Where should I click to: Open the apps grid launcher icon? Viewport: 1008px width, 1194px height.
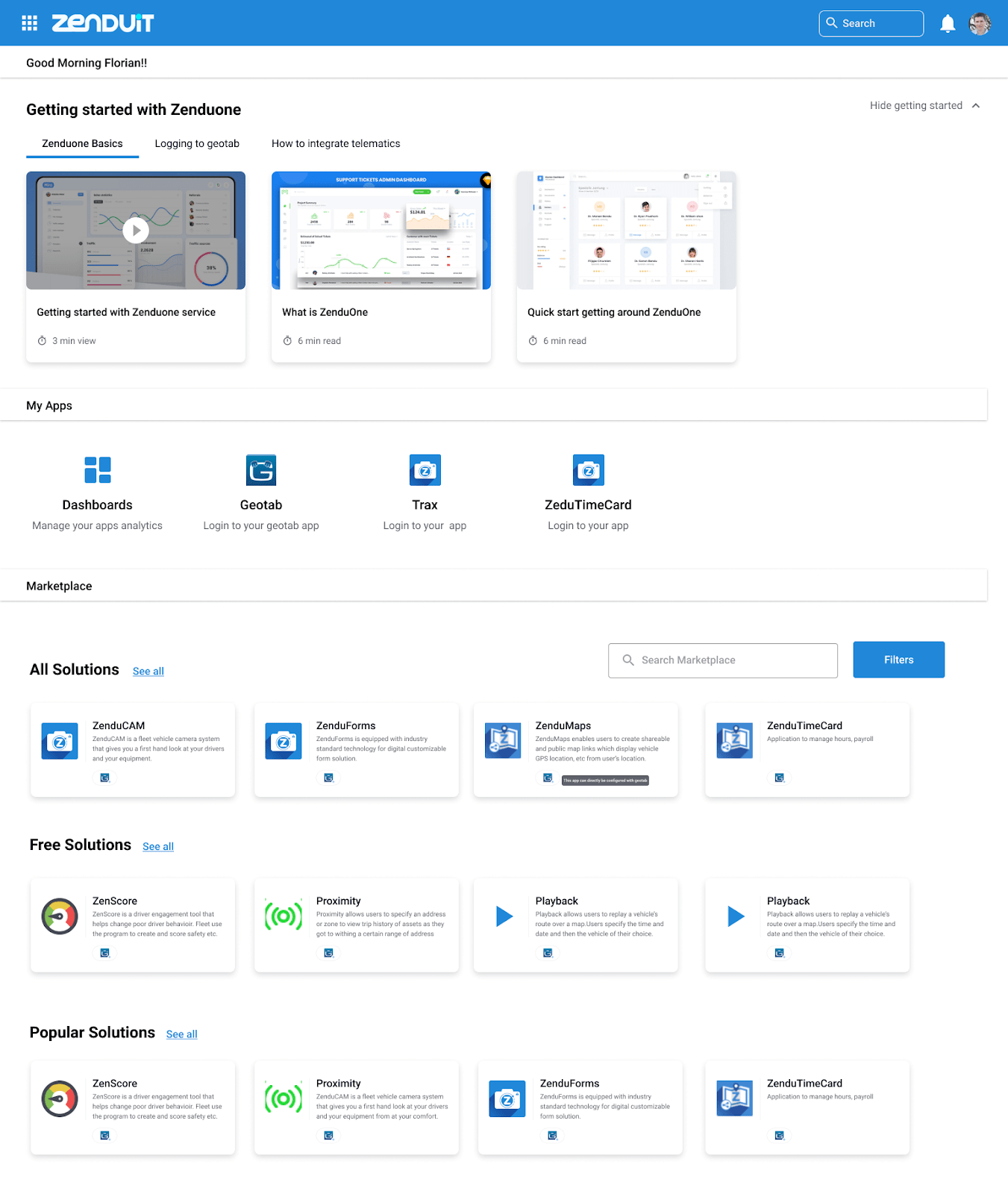click(x=30, y=23)
